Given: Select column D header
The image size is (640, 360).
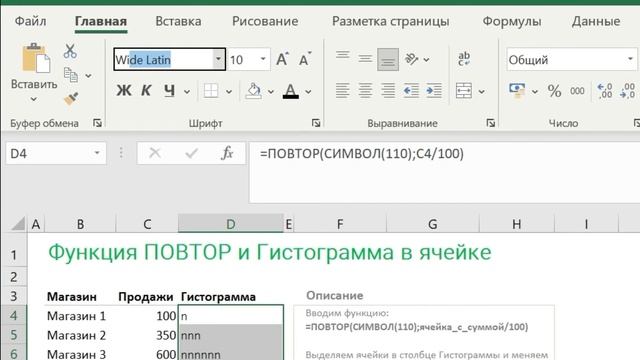Looking at the screenshot, I should coord(231,224).
